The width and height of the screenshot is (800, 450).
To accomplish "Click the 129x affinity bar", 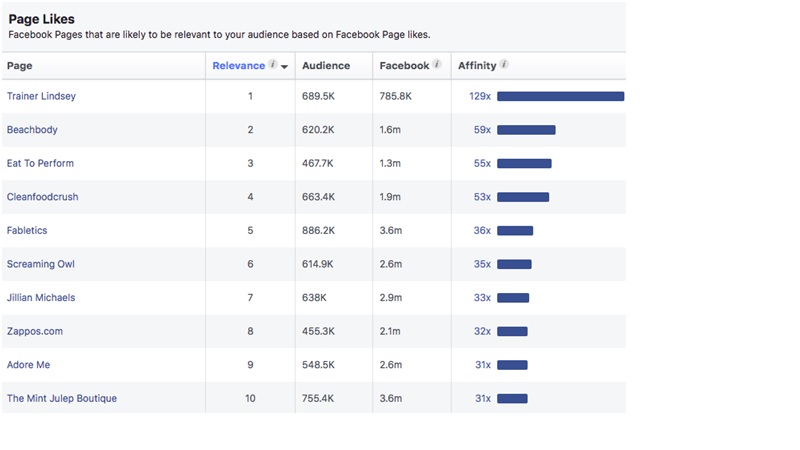I will point(561,96).
